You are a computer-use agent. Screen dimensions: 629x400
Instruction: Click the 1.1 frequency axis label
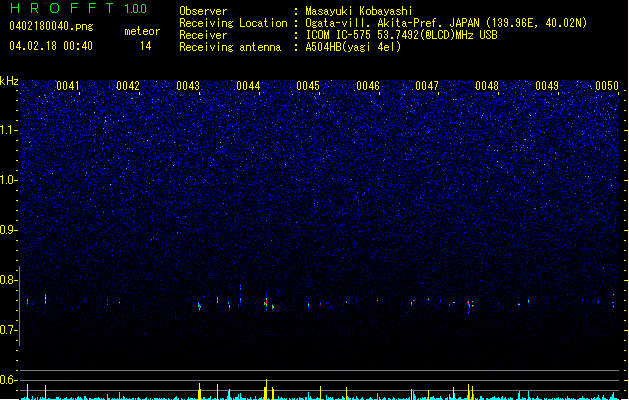coord(7,130)
